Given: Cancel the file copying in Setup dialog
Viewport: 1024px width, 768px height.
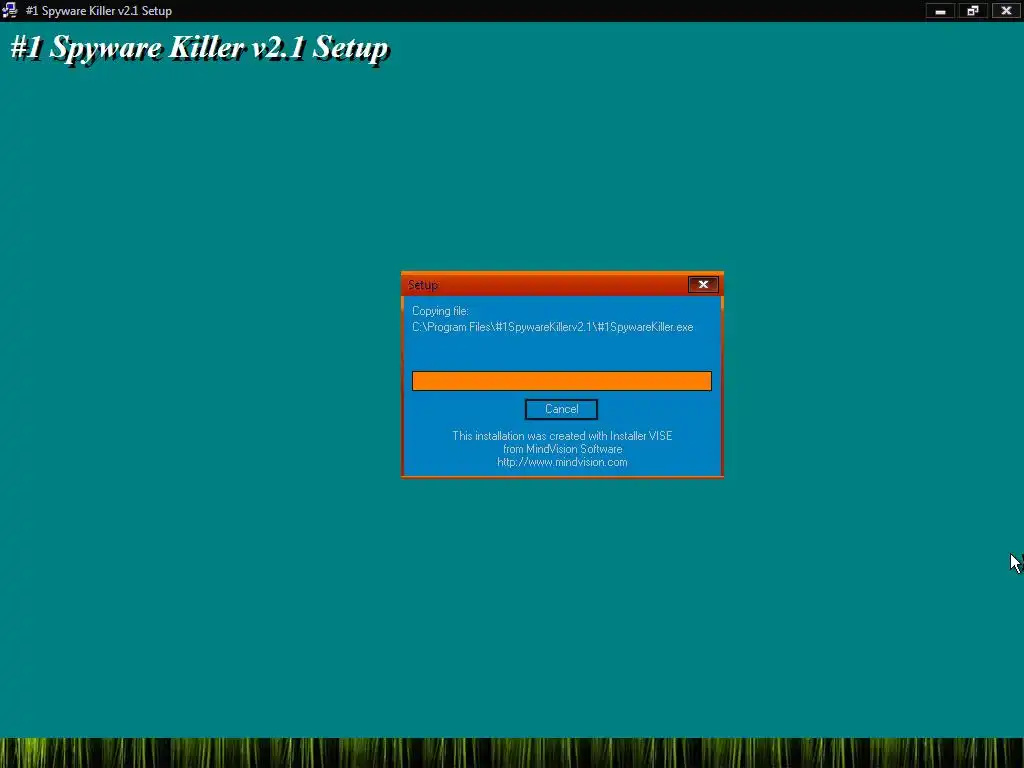Looking at the screenshot, I should 561,409.
